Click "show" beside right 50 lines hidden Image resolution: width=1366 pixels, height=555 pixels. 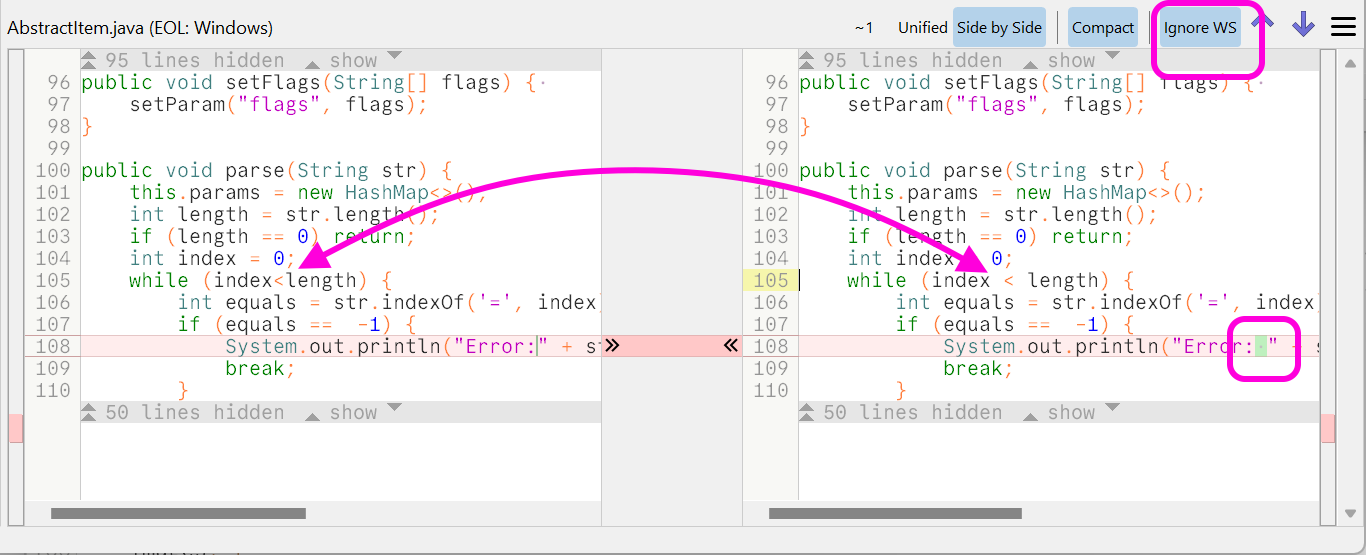tap(1071, 413)
